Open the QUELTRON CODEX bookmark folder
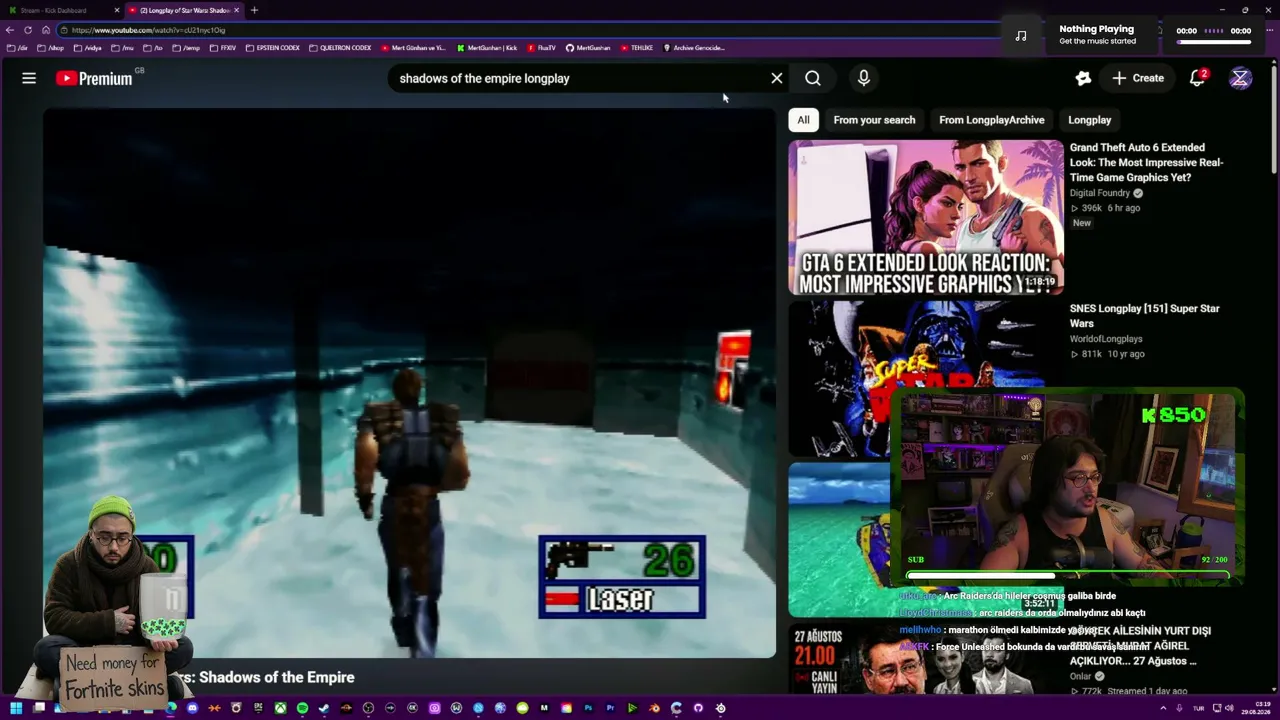 click(x=340, y=48)
